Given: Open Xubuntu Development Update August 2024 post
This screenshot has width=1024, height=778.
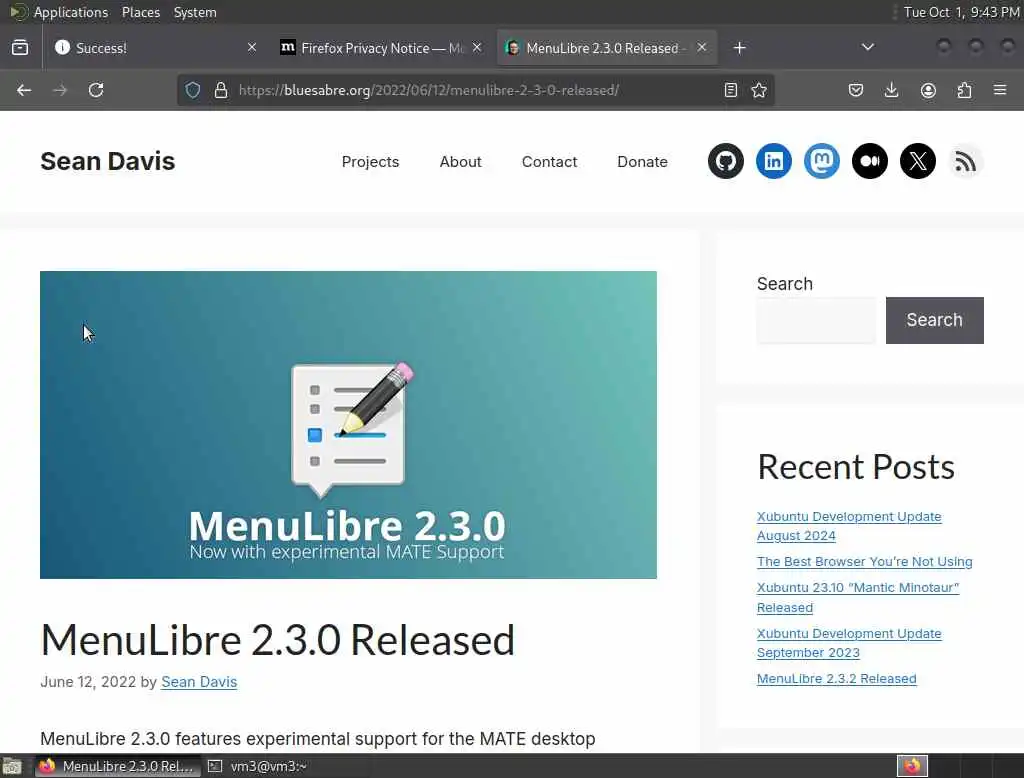Looking at the screenshot, I should pyautogui.click(x=849, y=526).
